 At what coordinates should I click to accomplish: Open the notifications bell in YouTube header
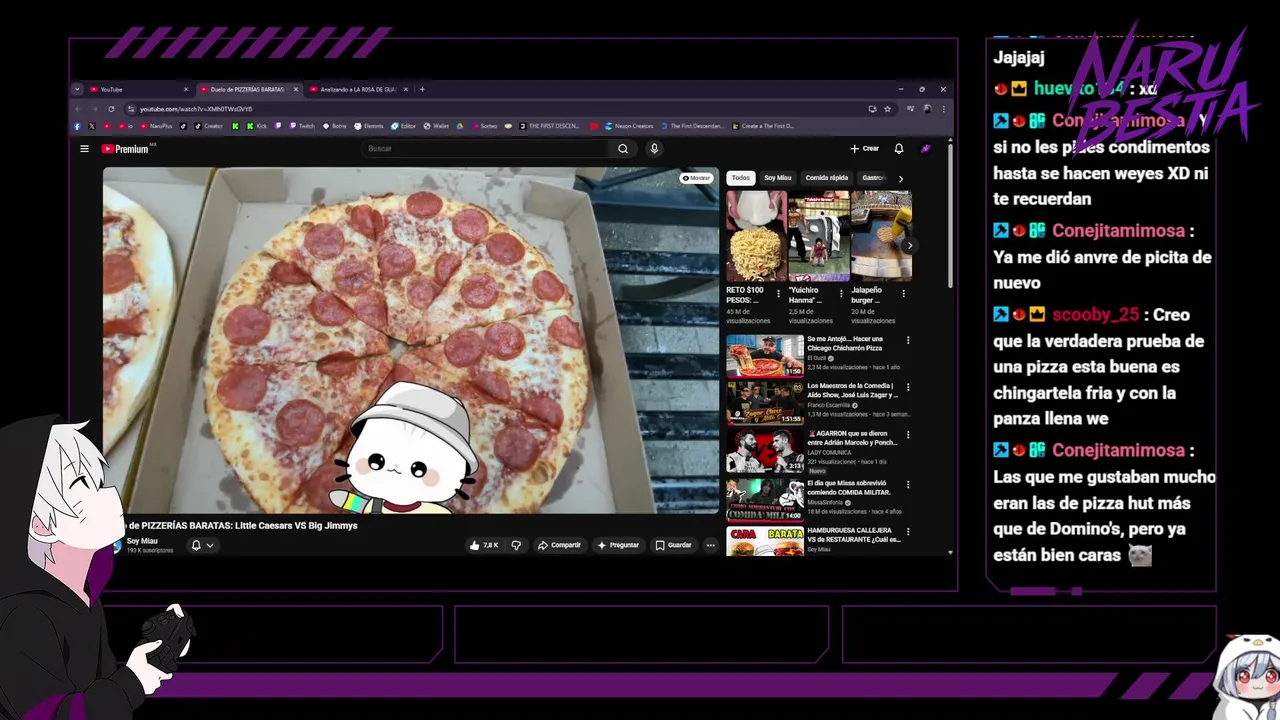899,149
